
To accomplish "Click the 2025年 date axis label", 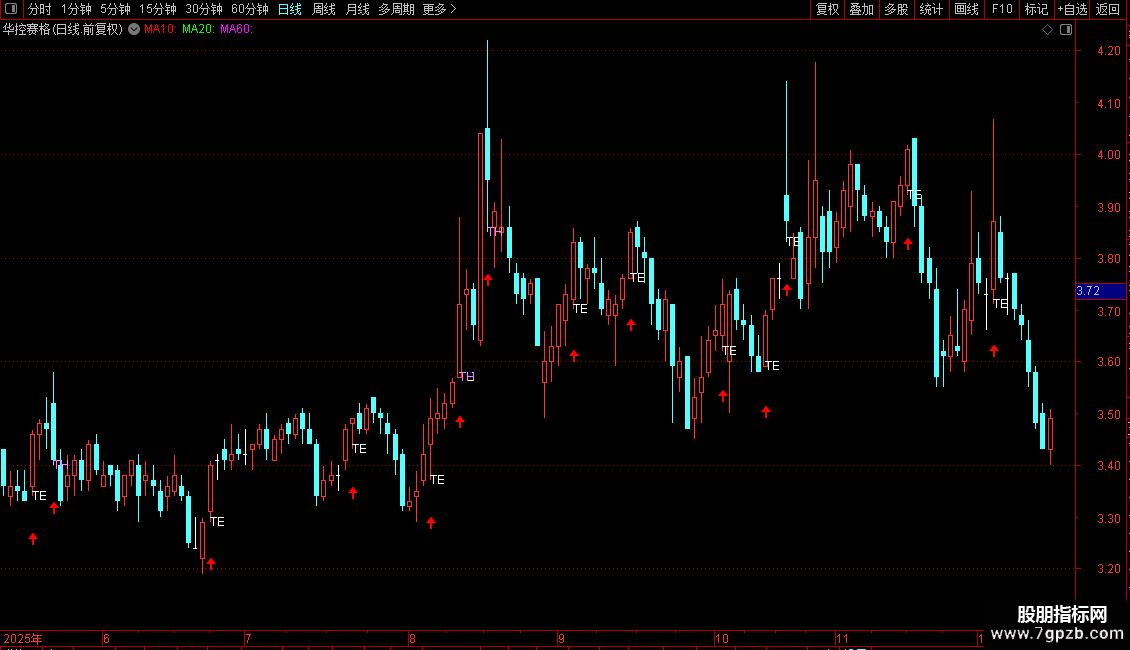I will click(x=23, y=638).
